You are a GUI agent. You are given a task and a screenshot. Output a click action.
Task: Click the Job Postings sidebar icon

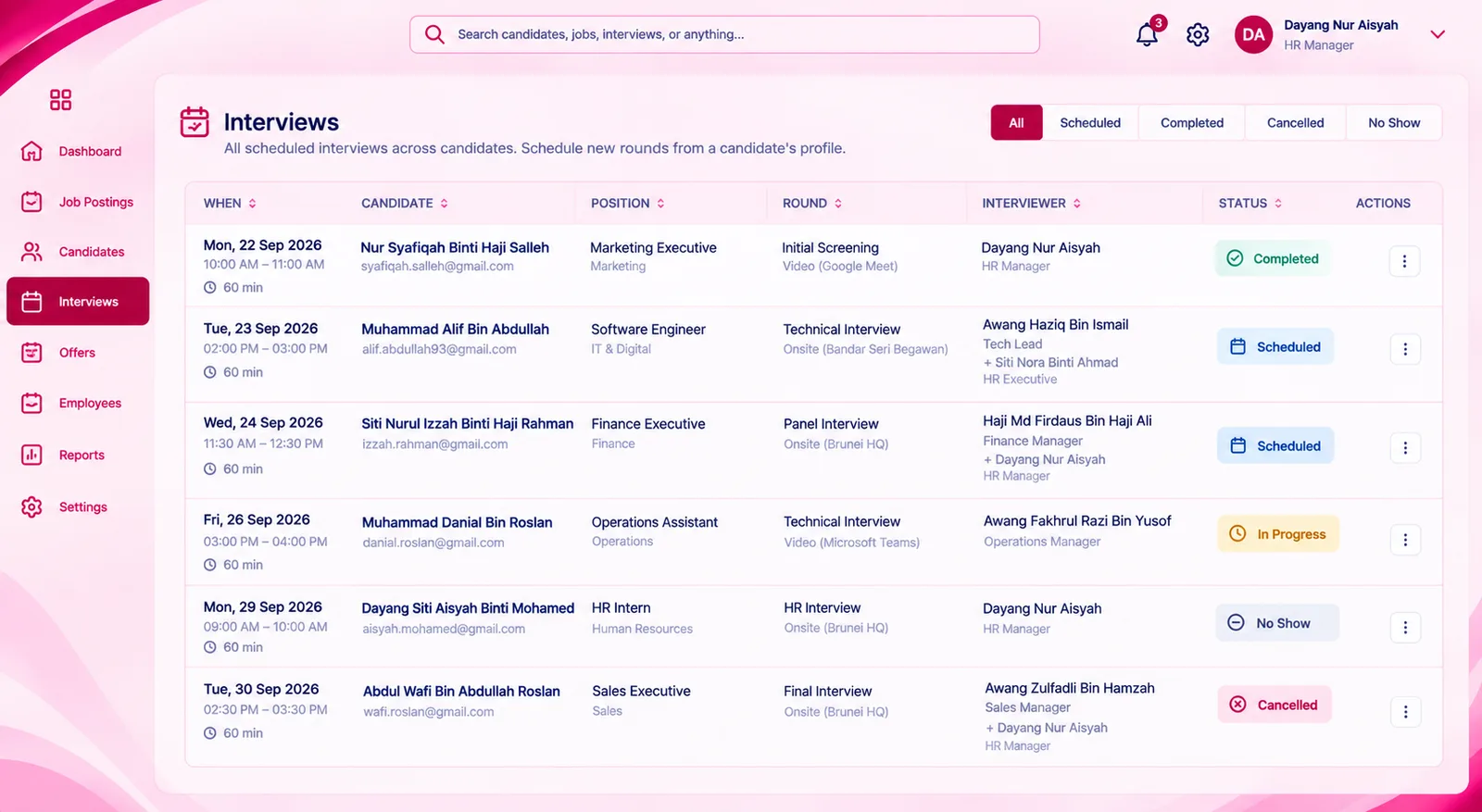[31, 202]
